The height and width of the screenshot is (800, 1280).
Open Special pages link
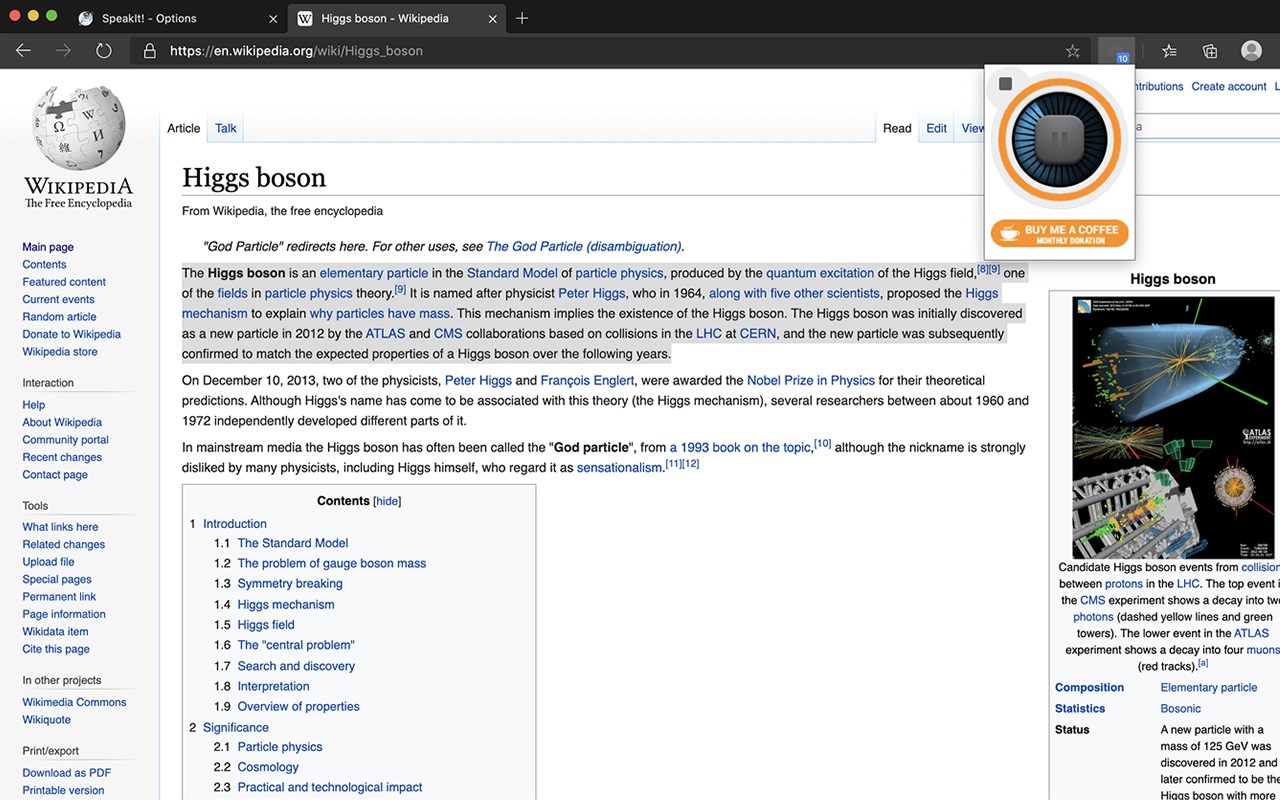click(x=57, y=579)
